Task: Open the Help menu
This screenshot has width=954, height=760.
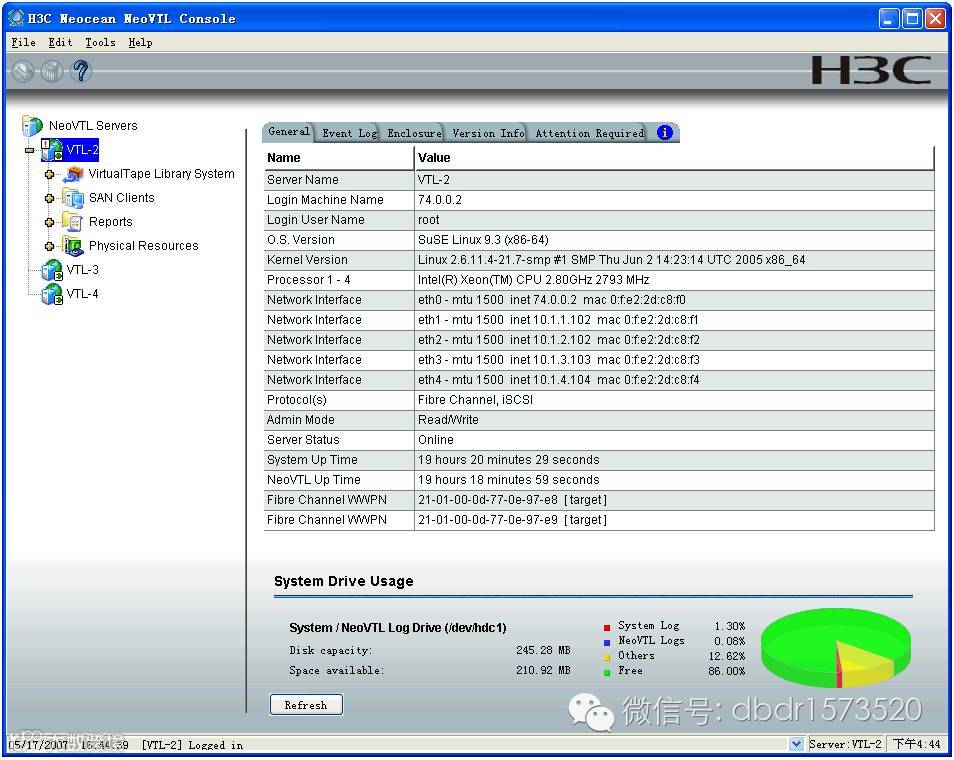Action: click(140, 43)
